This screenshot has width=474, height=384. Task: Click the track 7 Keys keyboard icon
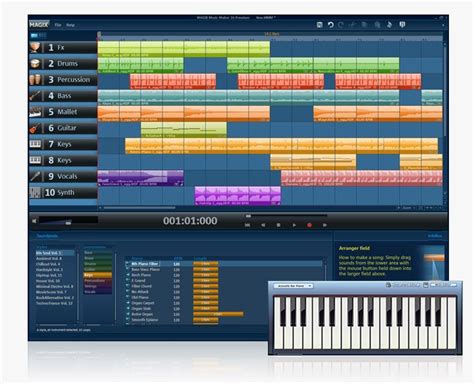coord(35,144)
